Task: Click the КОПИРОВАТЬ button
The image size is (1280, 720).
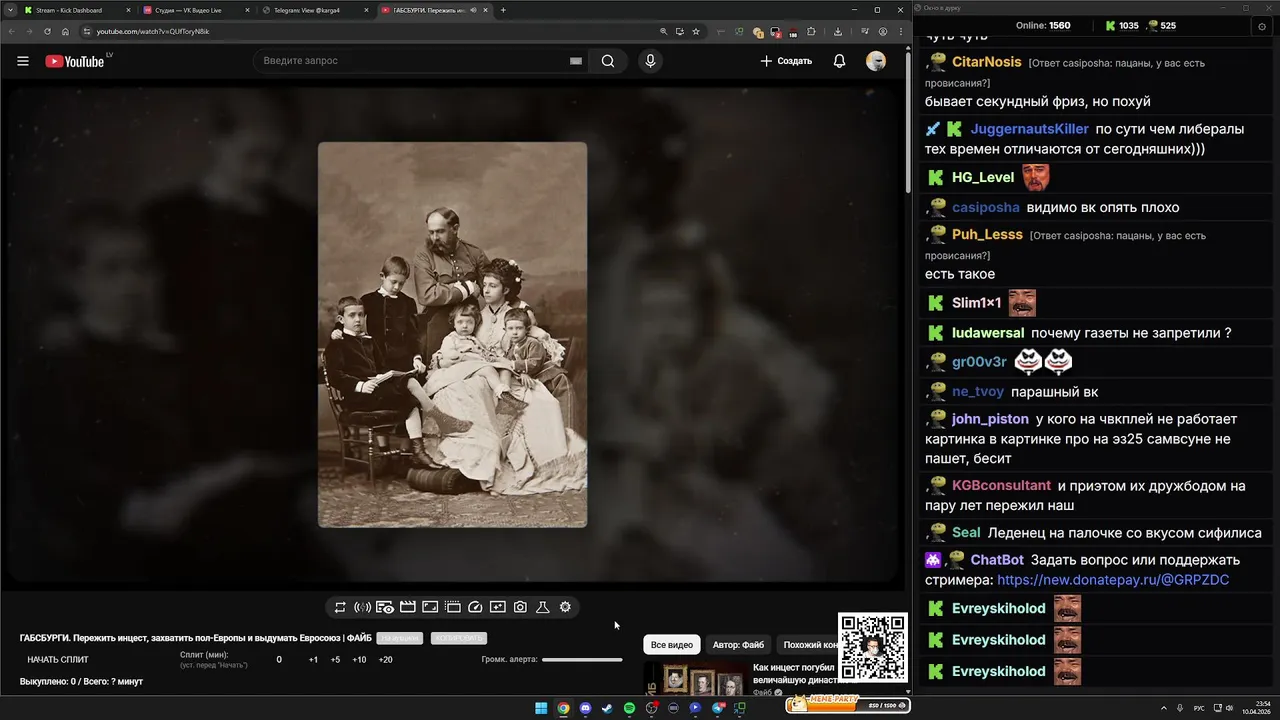Action: 459,638
